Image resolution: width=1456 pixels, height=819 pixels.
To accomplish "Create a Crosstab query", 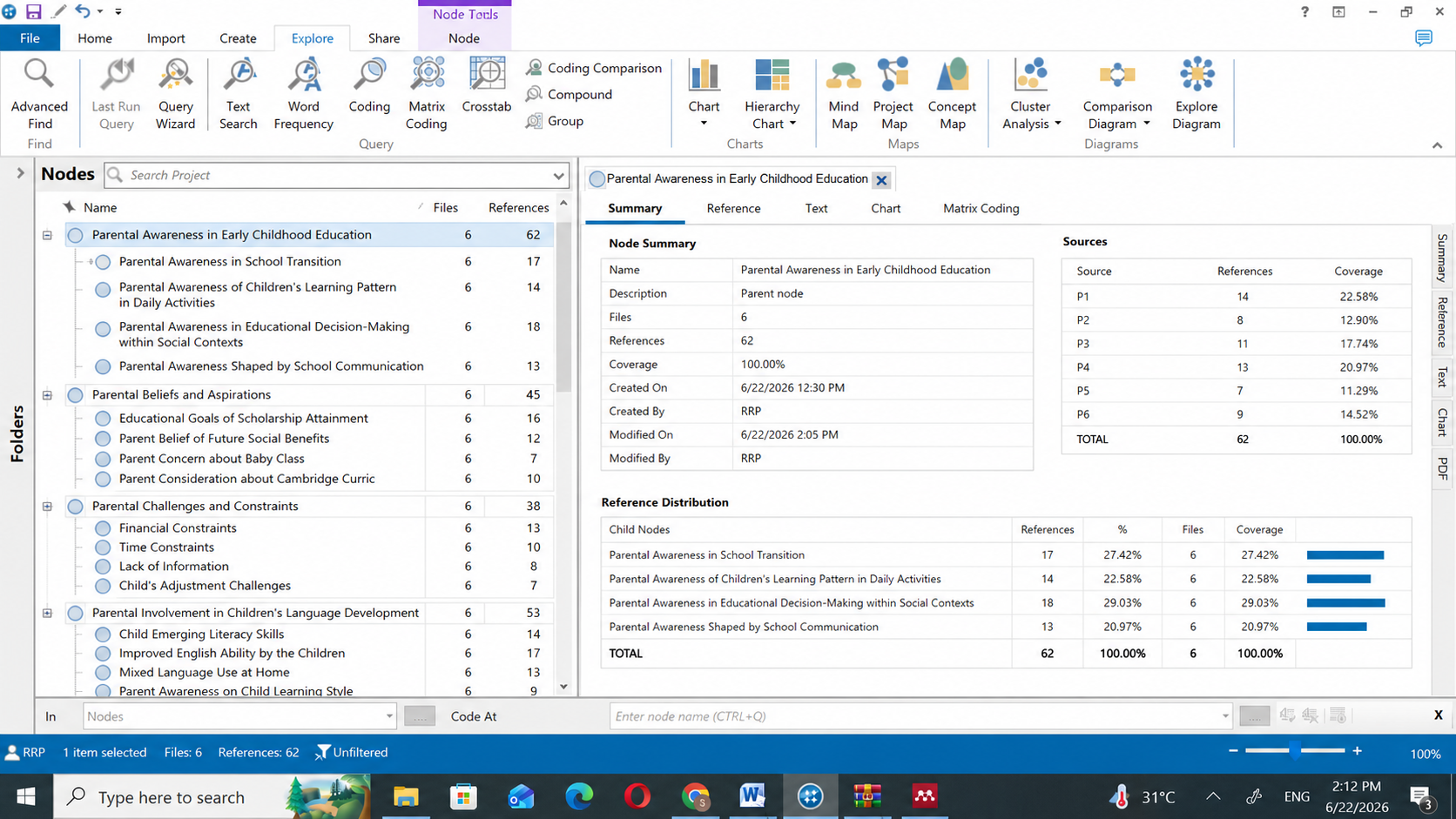I will coord(486,86).
